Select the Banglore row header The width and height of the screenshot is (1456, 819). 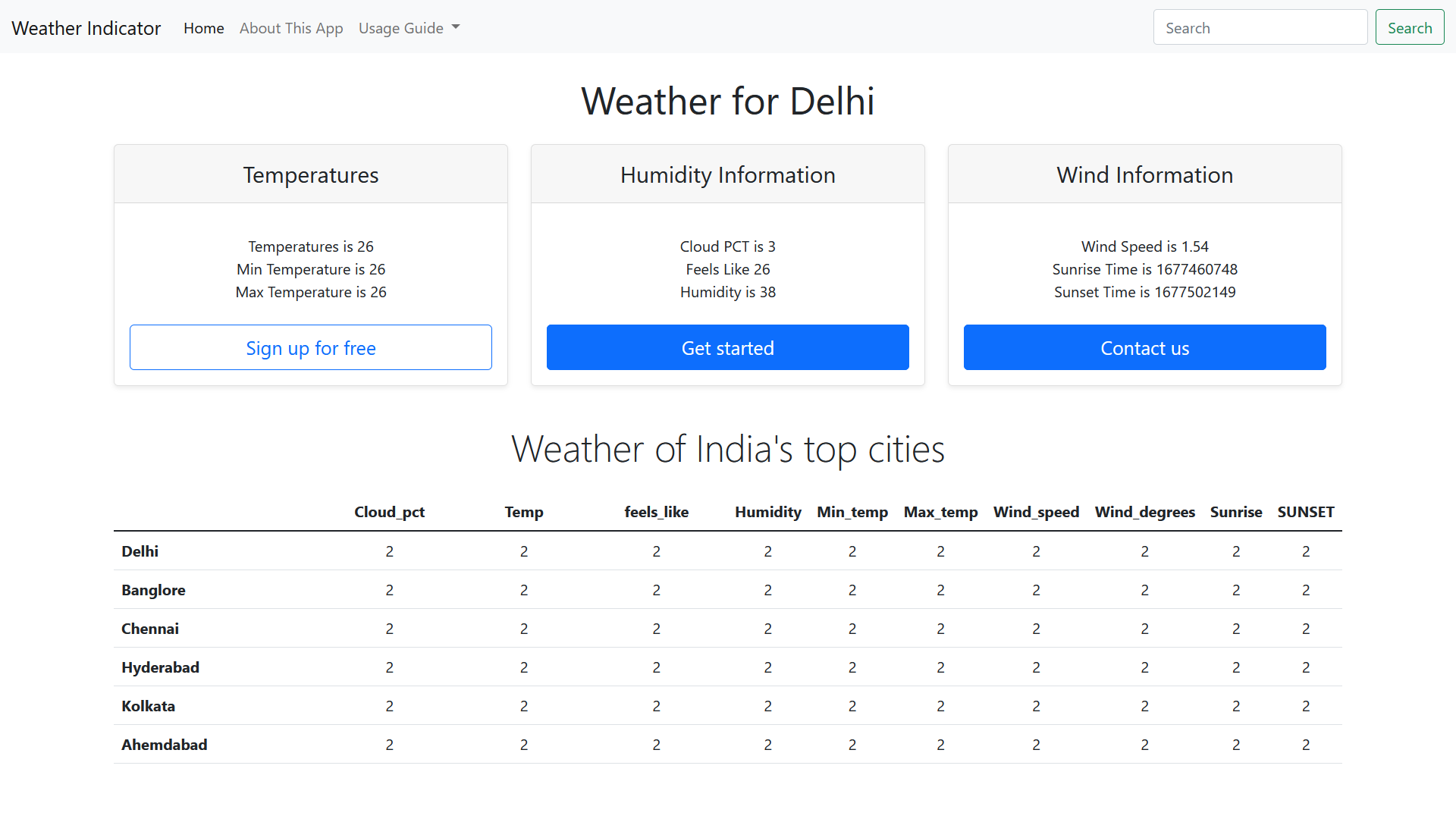coord(153,590)
